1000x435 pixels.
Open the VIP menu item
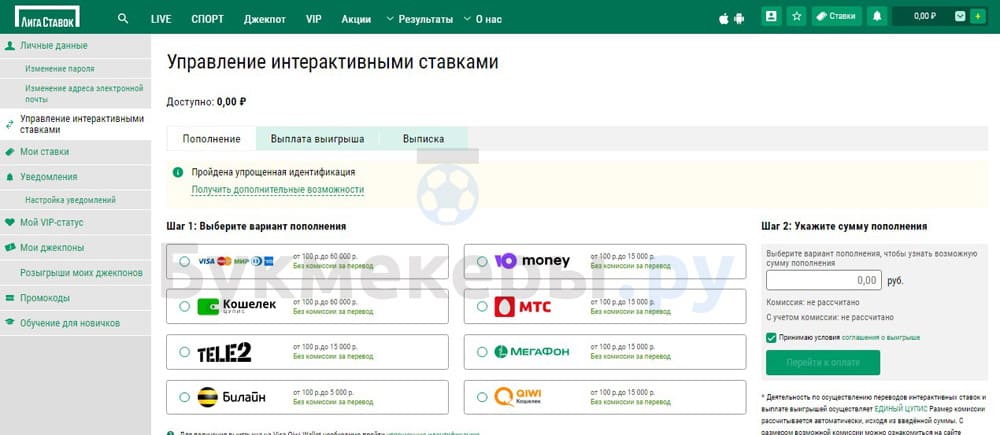click(314, 19)
